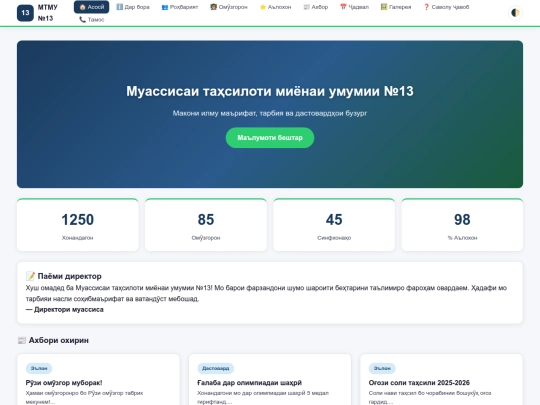Click the Макони илму маърифат subtitle

click(x=270, y=113)
